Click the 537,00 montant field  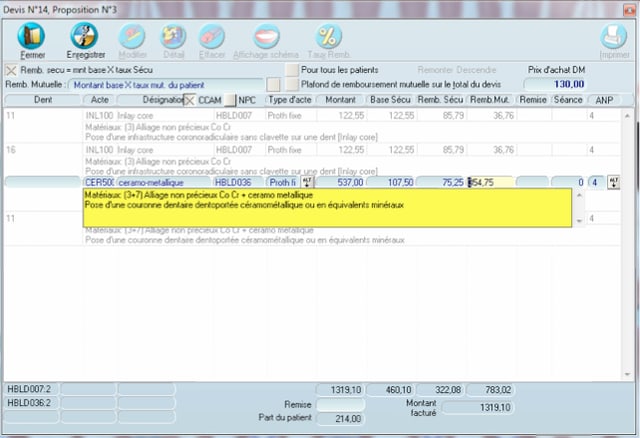pyautogui.click(x=340, y=182)
